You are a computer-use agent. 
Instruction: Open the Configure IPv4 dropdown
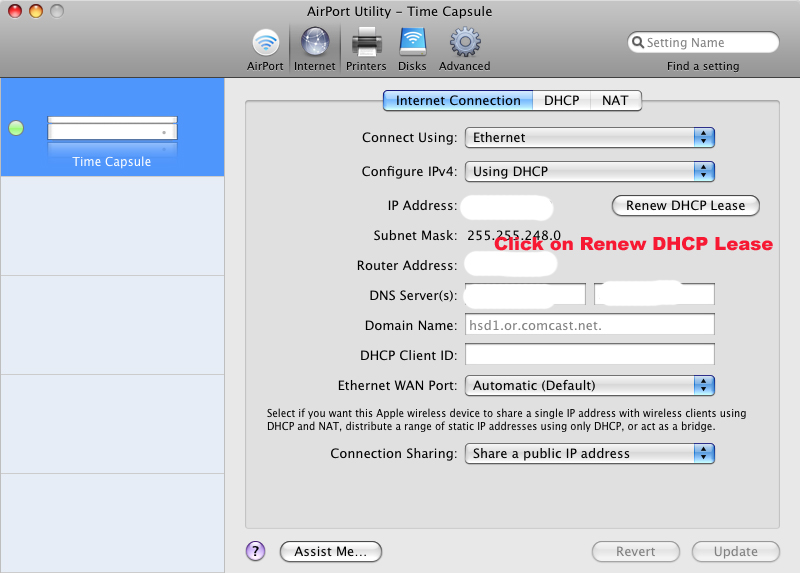point(590,171)
